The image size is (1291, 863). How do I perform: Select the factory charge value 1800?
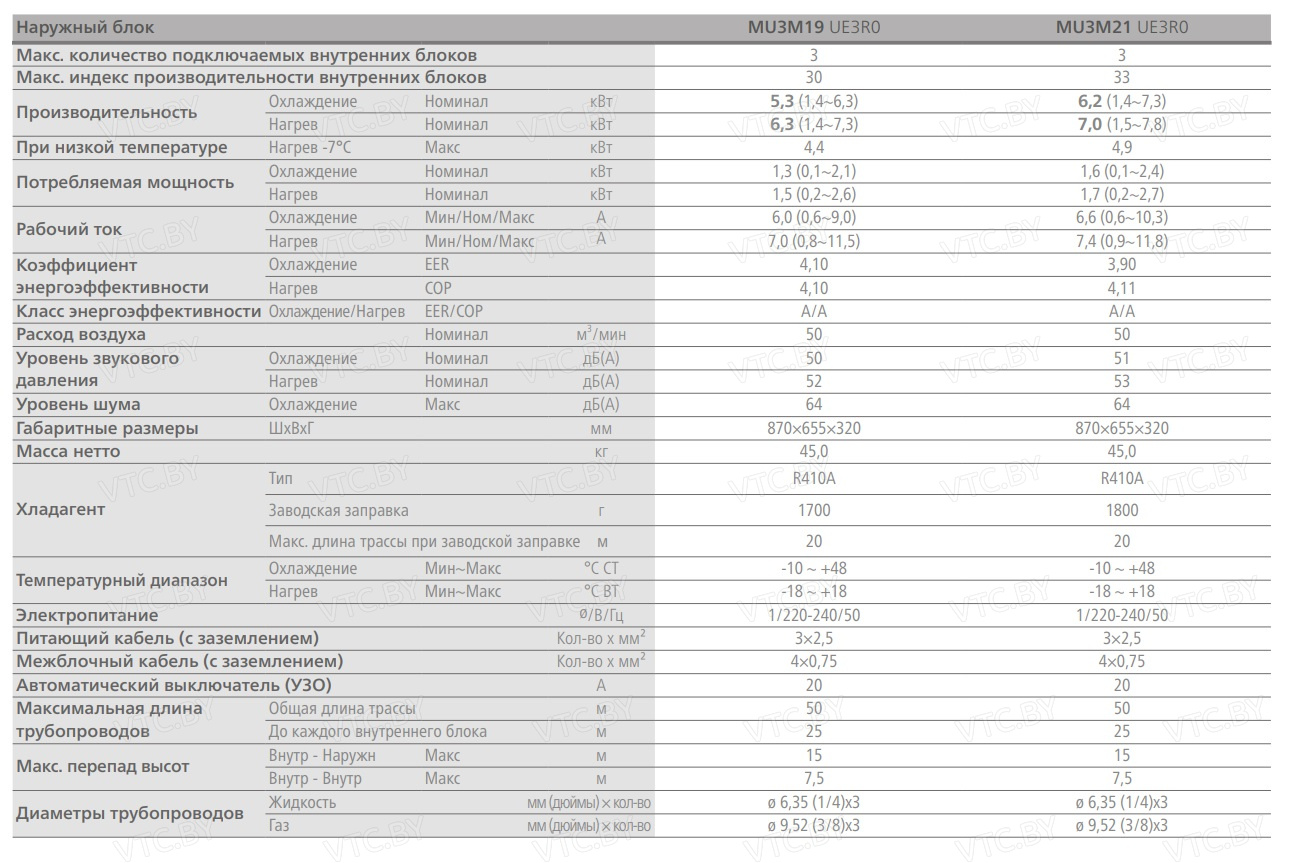pos(1121,510)
